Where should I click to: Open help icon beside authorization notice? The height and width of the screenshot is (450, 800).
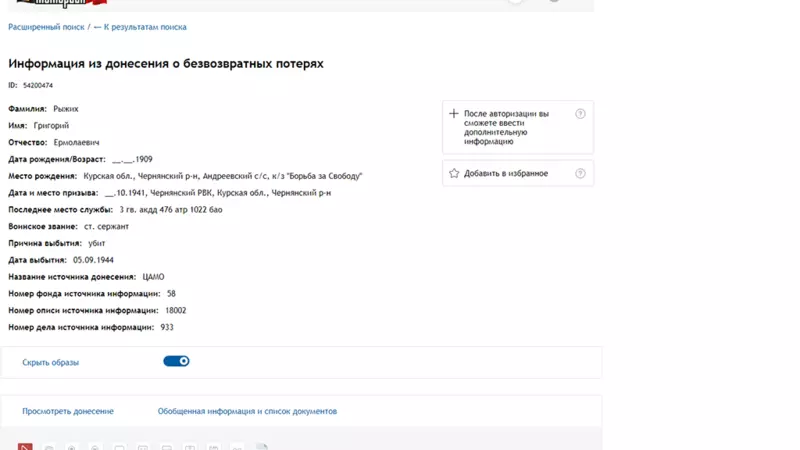[x=580, y=114]
